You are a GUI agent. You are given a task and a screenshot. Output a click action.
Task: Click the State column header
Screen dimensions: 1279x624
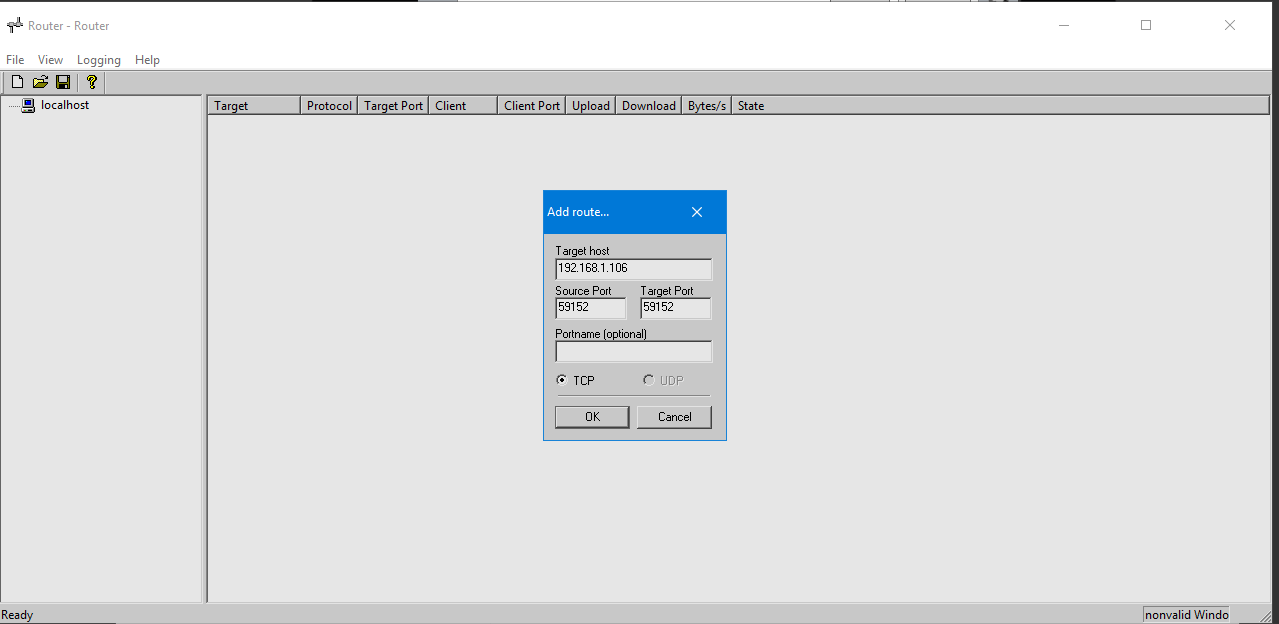point(1001,105)
